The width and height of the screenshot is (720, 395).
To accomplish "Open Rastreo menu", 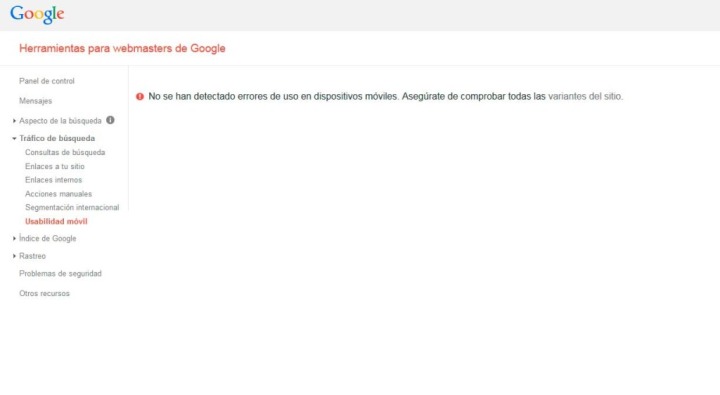I will pos(33,256).
